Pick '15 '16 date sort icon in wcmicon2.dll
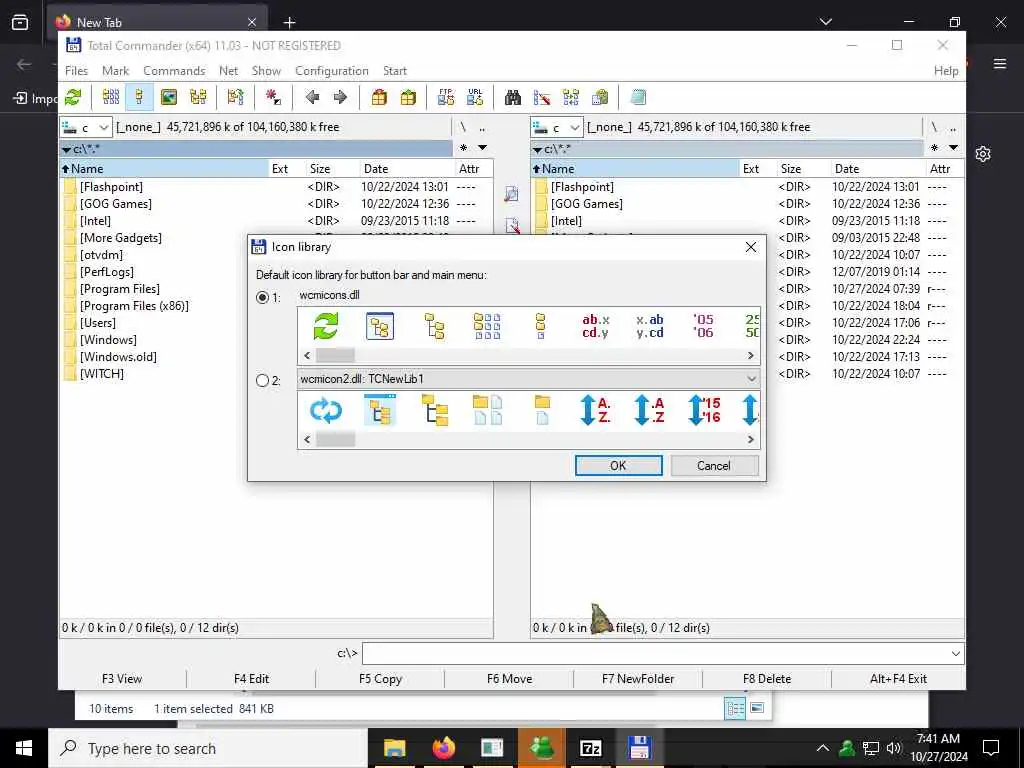The width and height of the screenshot is (1024, 768). click(x=704, y=410)
